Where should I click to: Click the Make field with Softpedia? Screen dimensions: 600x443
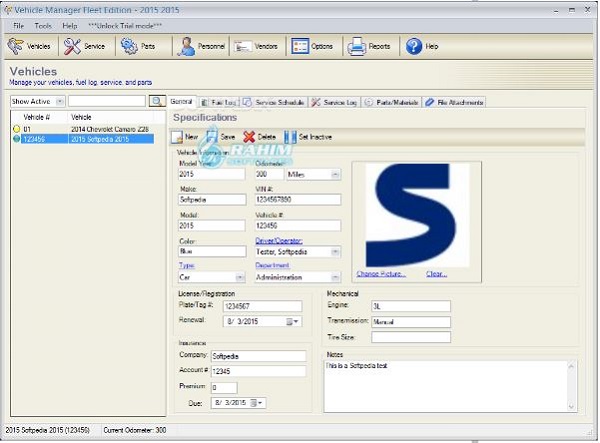tap(212, 199)
